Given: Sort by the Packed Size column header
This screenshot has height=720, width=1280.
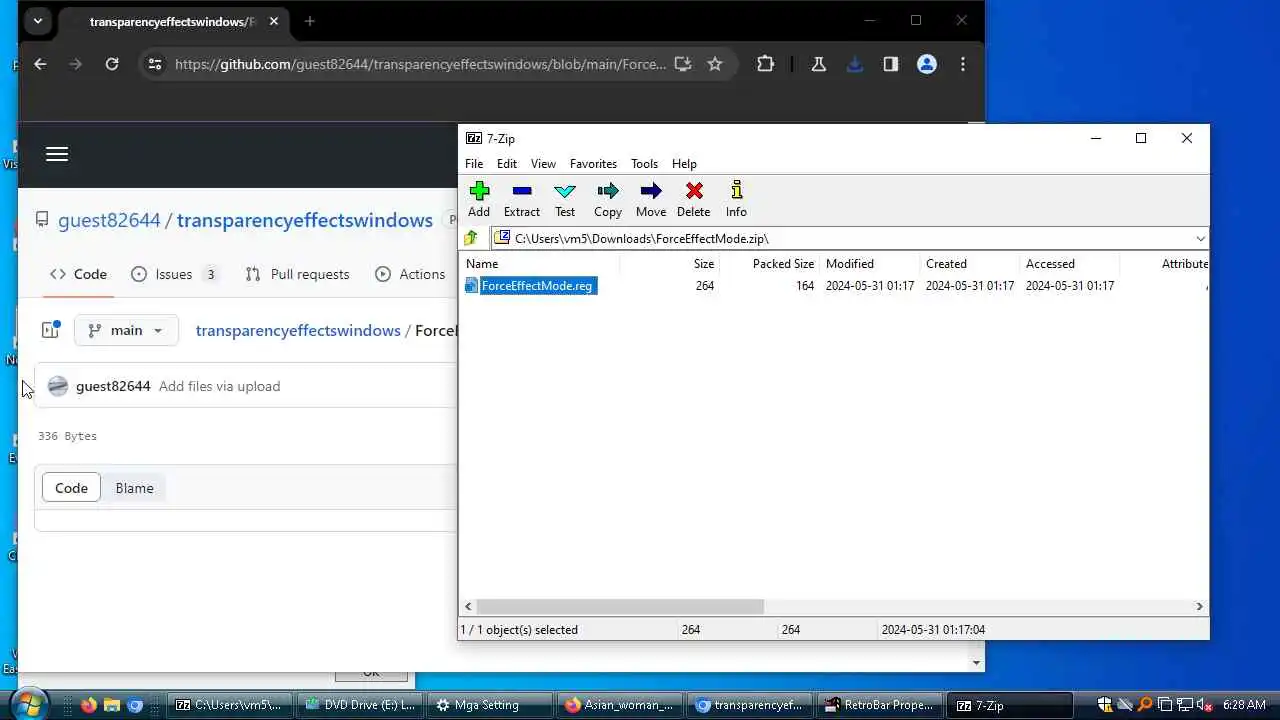Looking at the screenshot, I should pyautogui.click(x=769, y=264).
